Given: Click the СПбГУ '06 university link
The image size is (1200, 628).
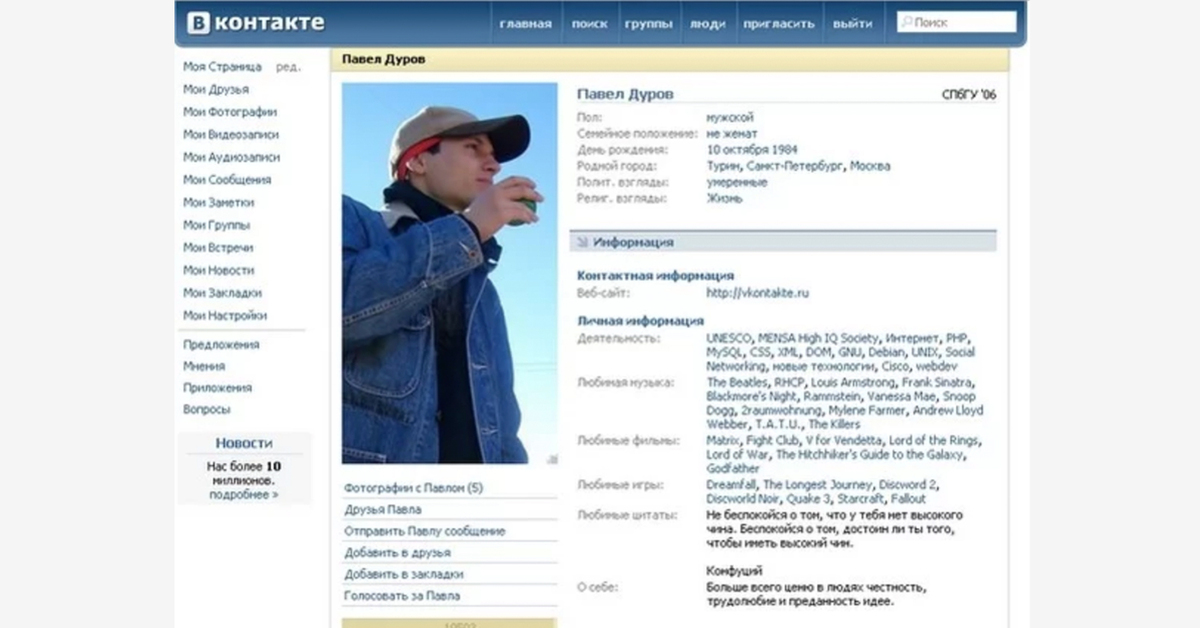Looking at the screenshot, I should tap(968, 95).
